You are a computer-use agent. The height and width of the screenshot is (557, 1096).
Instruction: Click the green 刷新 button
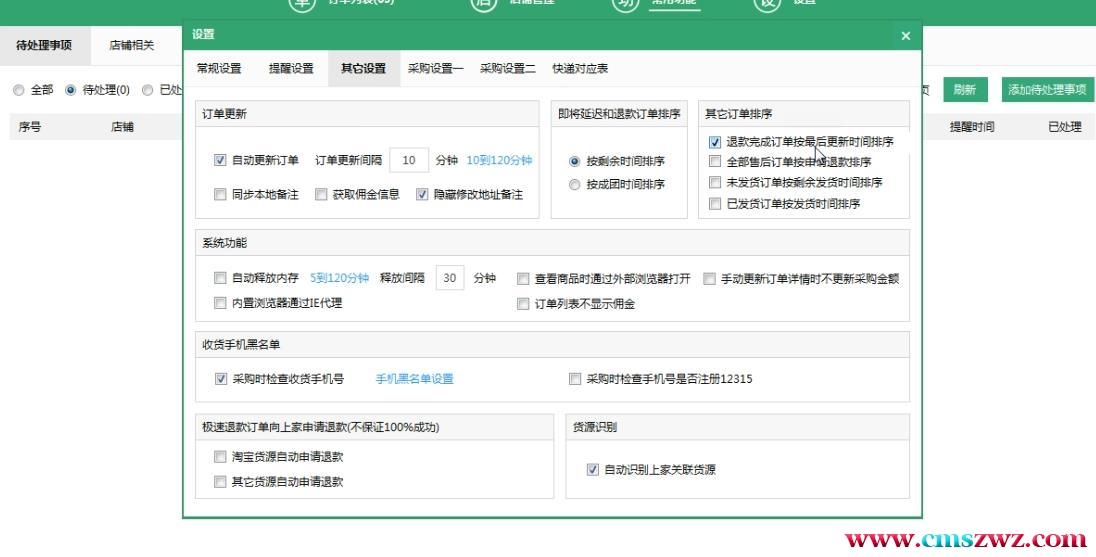tap(964, 90)
